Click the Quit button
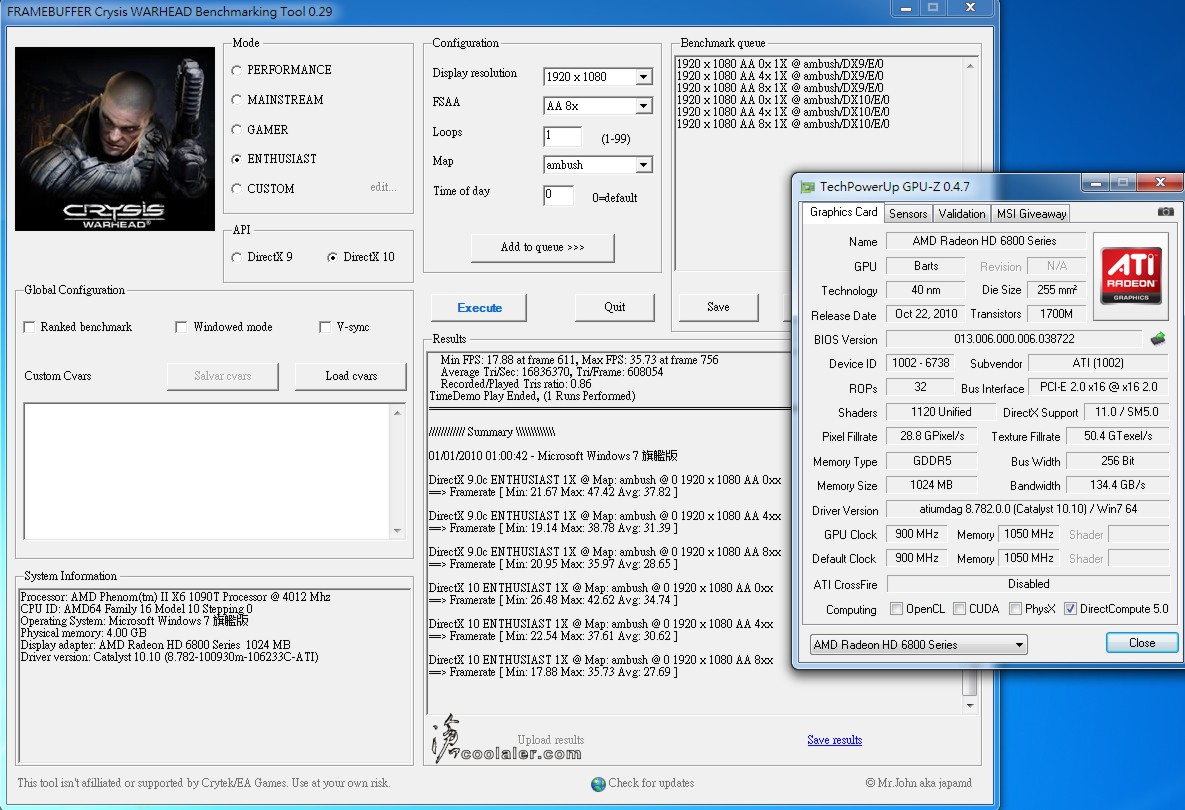 tap(614, 307)
